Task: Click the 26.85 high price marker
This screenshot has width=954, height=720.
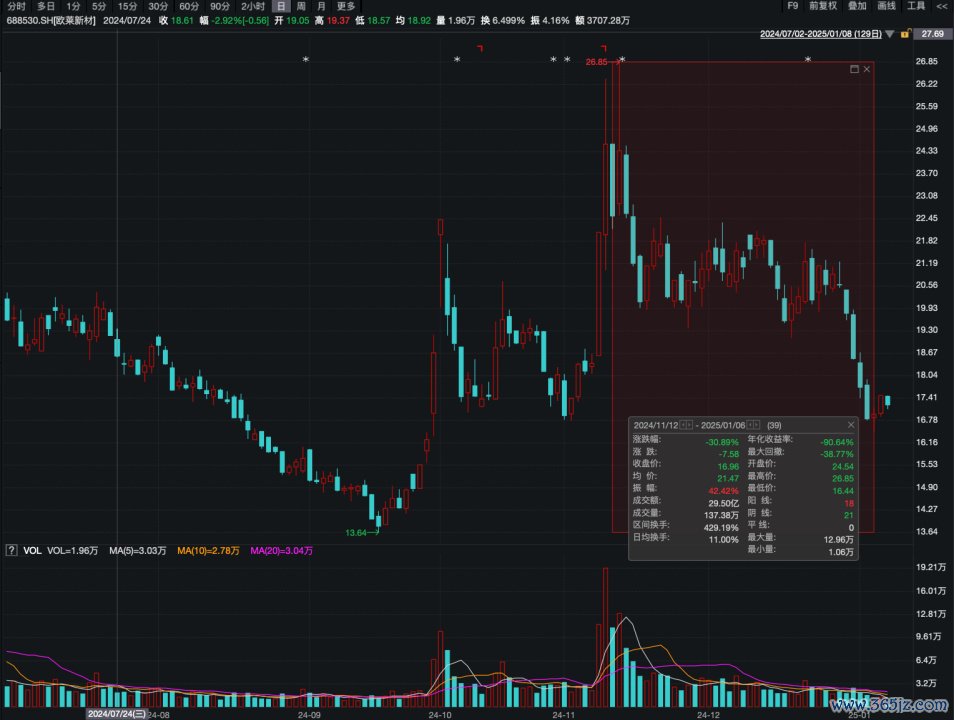Action: click(x=596, y=62)
